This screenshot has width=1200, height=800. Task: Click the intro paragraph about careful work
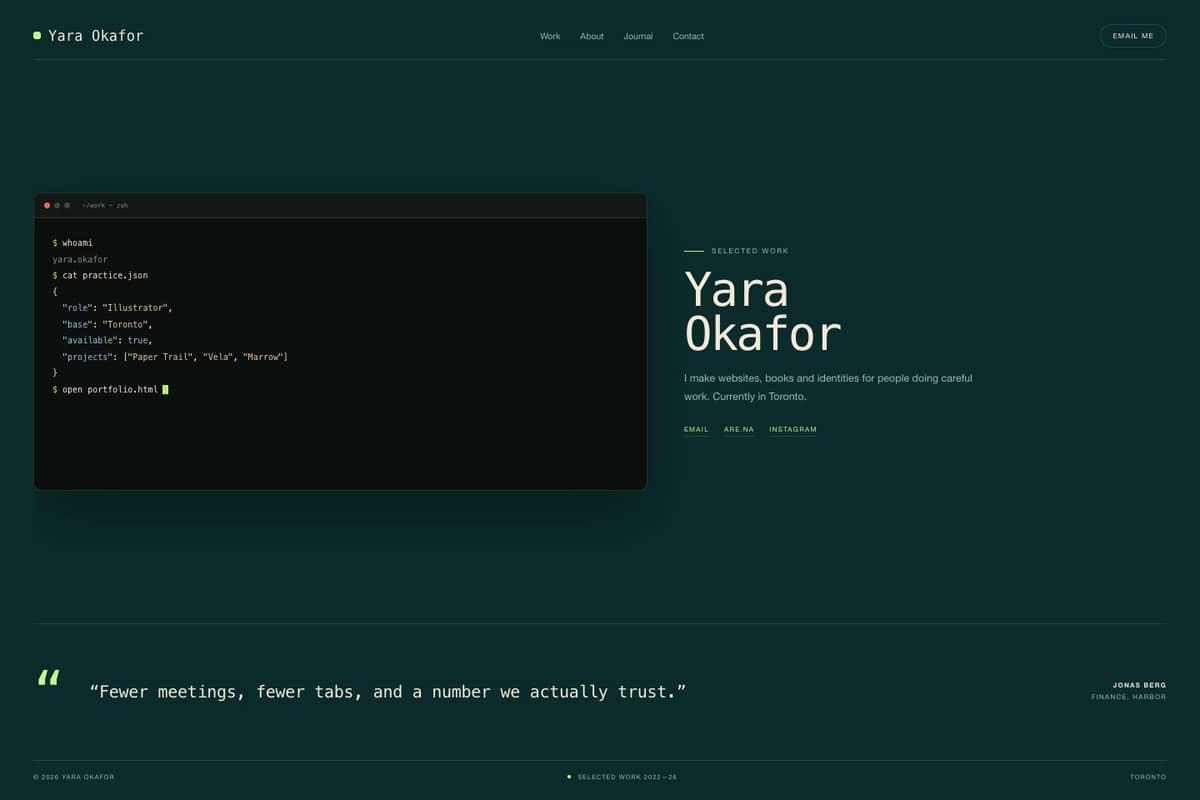pyautogui.click(x=828, y=387)
